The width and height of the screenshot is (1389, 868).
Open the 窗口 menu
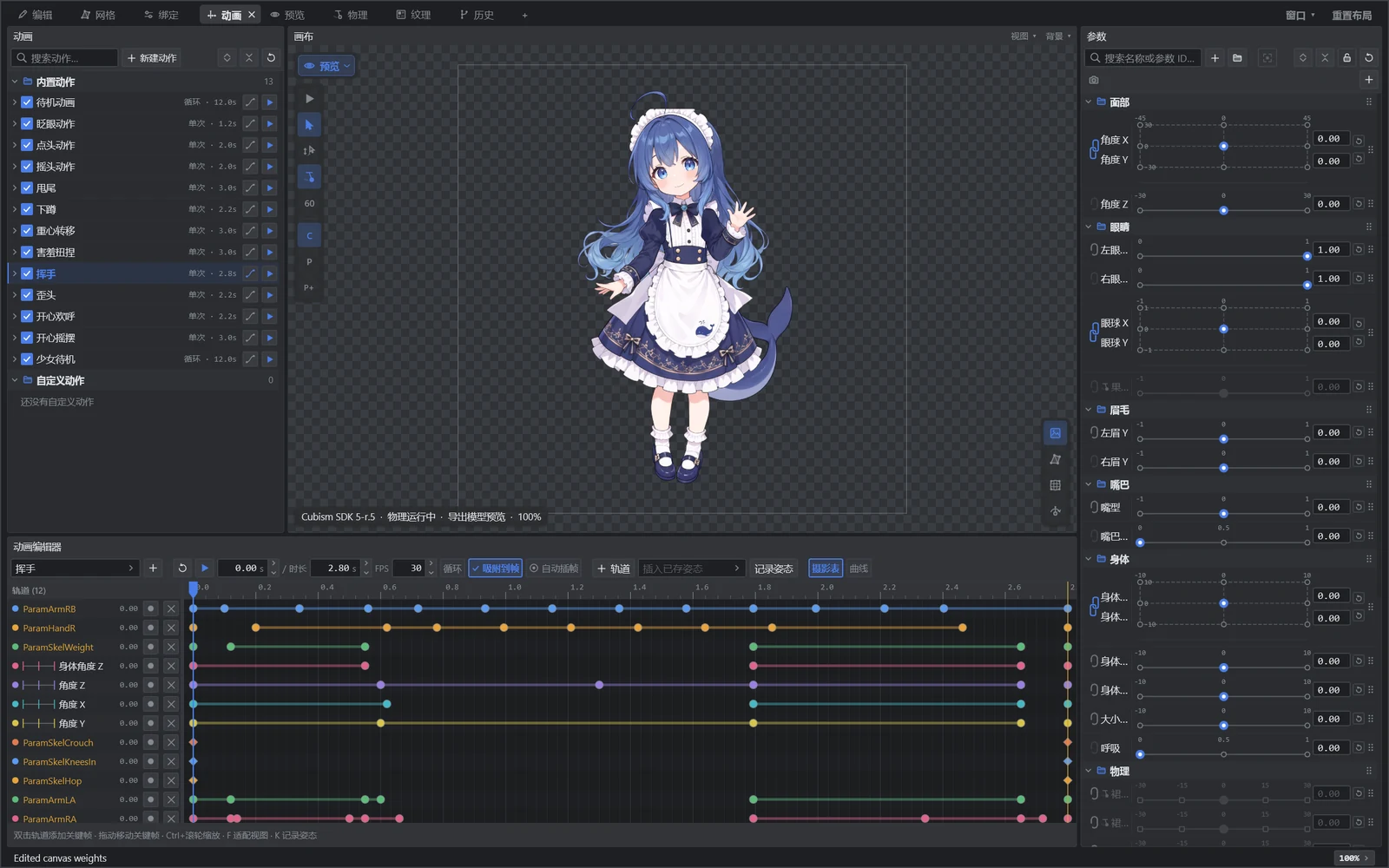coord(1300,15)
